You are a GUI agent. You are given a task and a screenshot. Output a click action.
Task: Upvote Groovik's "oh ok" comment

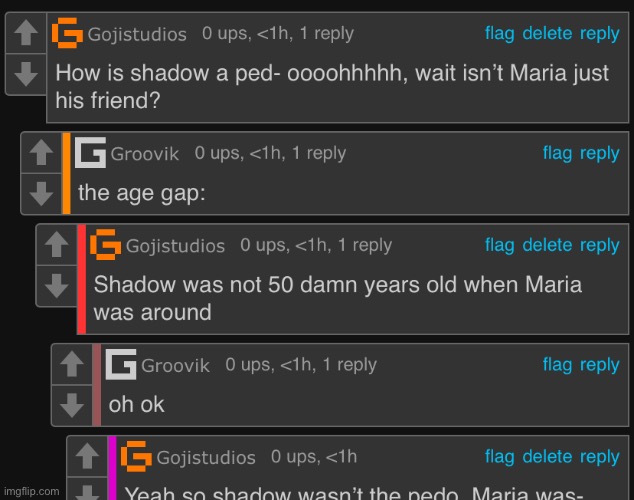tap(72, 364)
